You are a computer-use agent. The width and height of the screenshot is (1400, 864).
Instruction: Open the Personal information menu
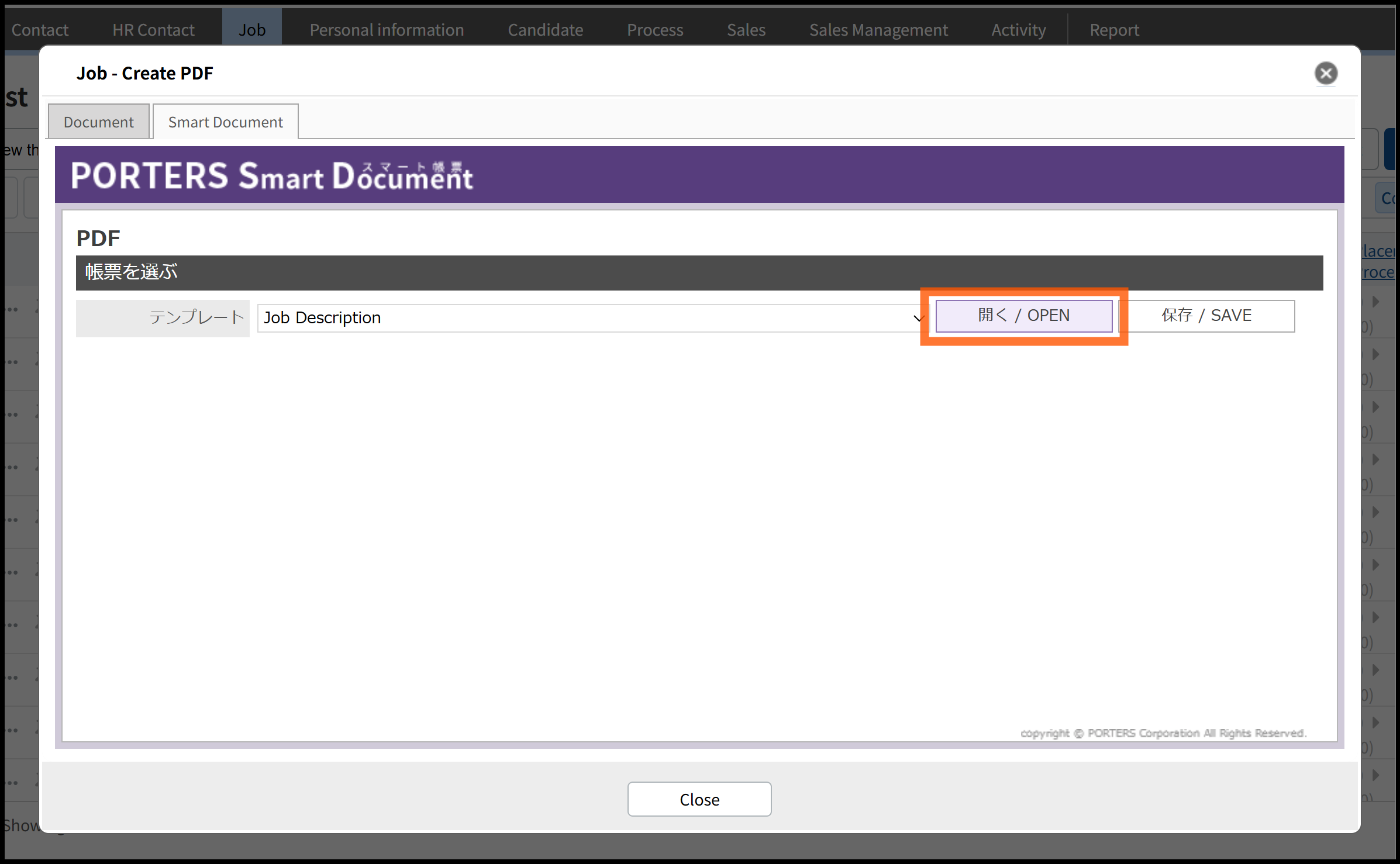tap(387, 29)
